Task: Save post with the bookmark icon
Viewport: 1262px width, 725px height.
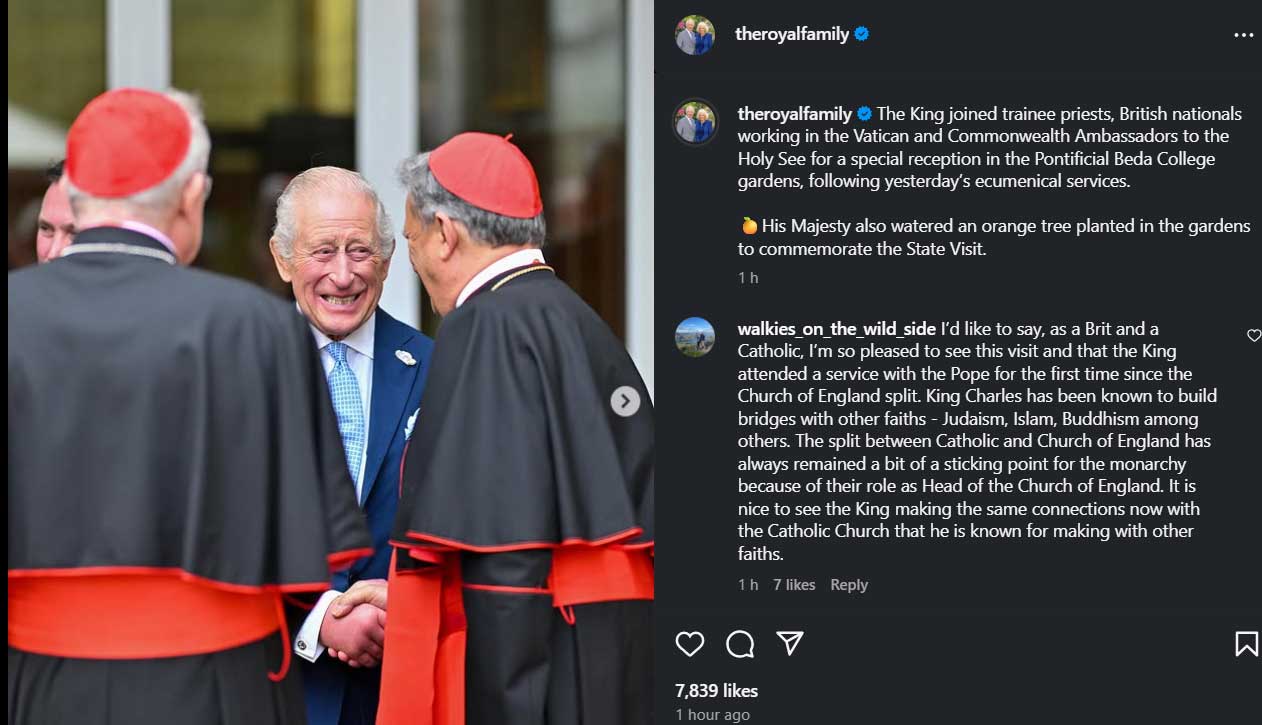Action: pyautogui.click(x=1246, y=644)
